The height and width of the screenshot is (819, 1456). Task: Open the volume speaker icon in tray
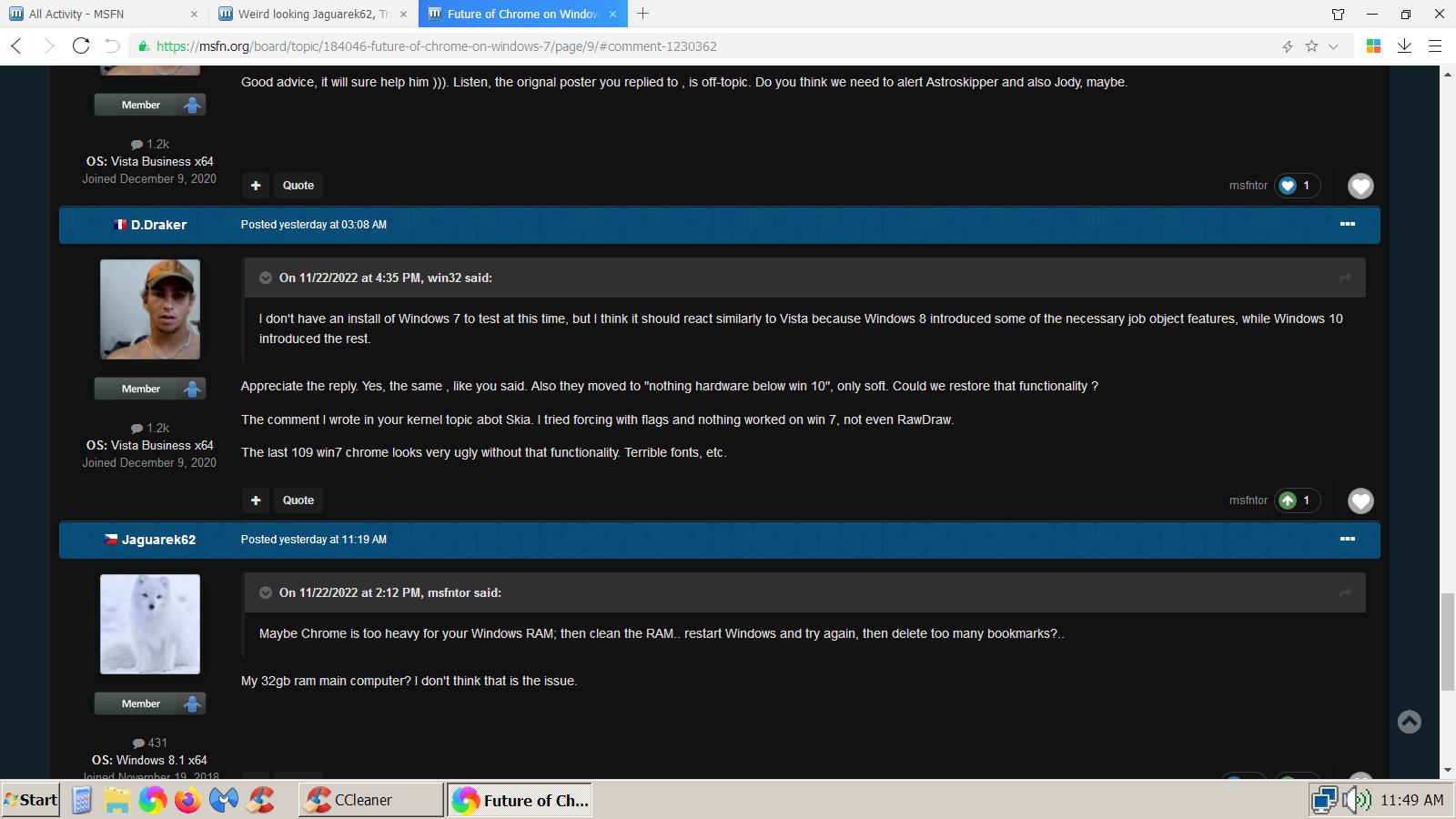coord(1357,800)
